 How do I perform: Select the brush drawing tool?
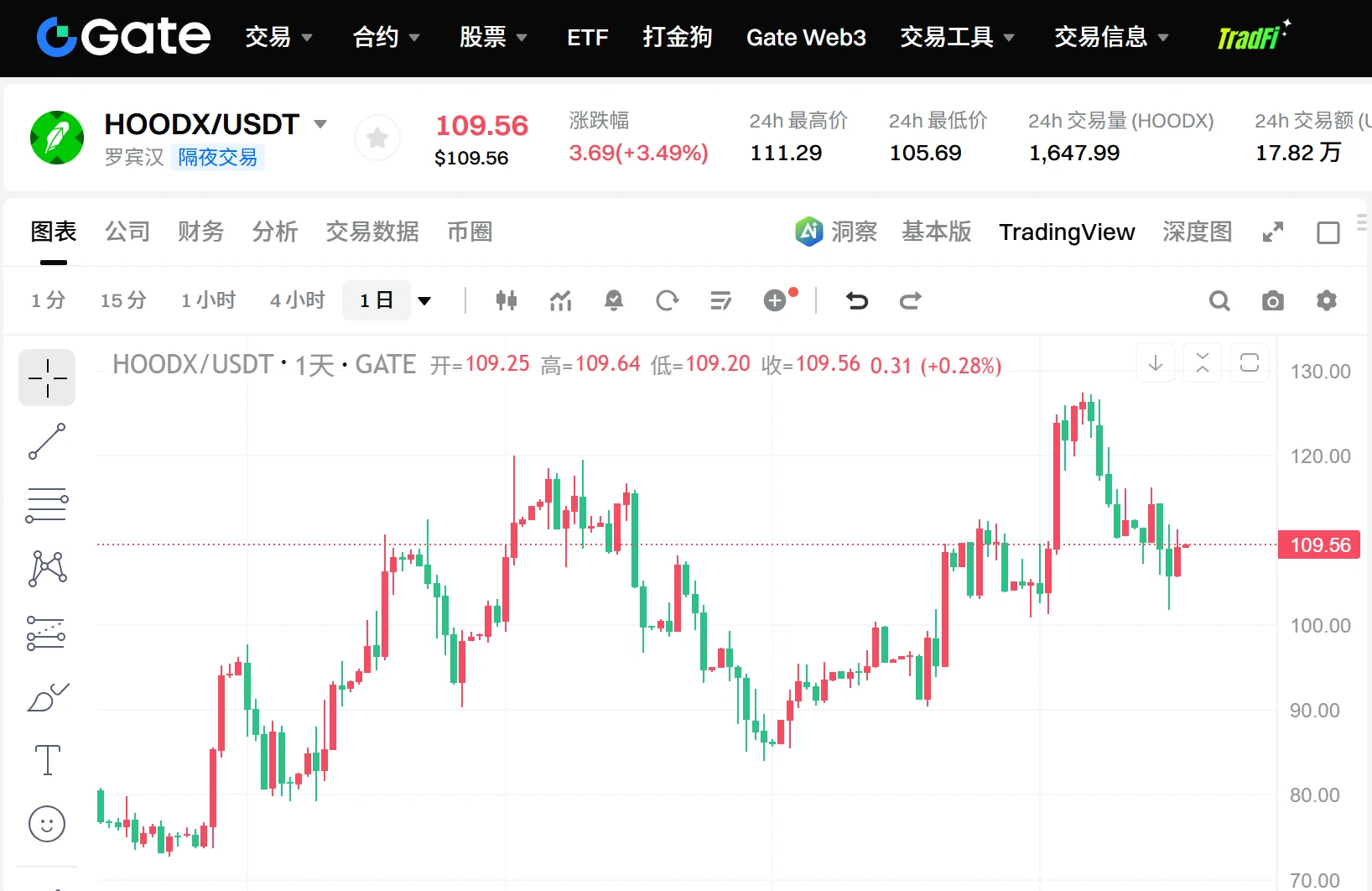pos(47,697)
